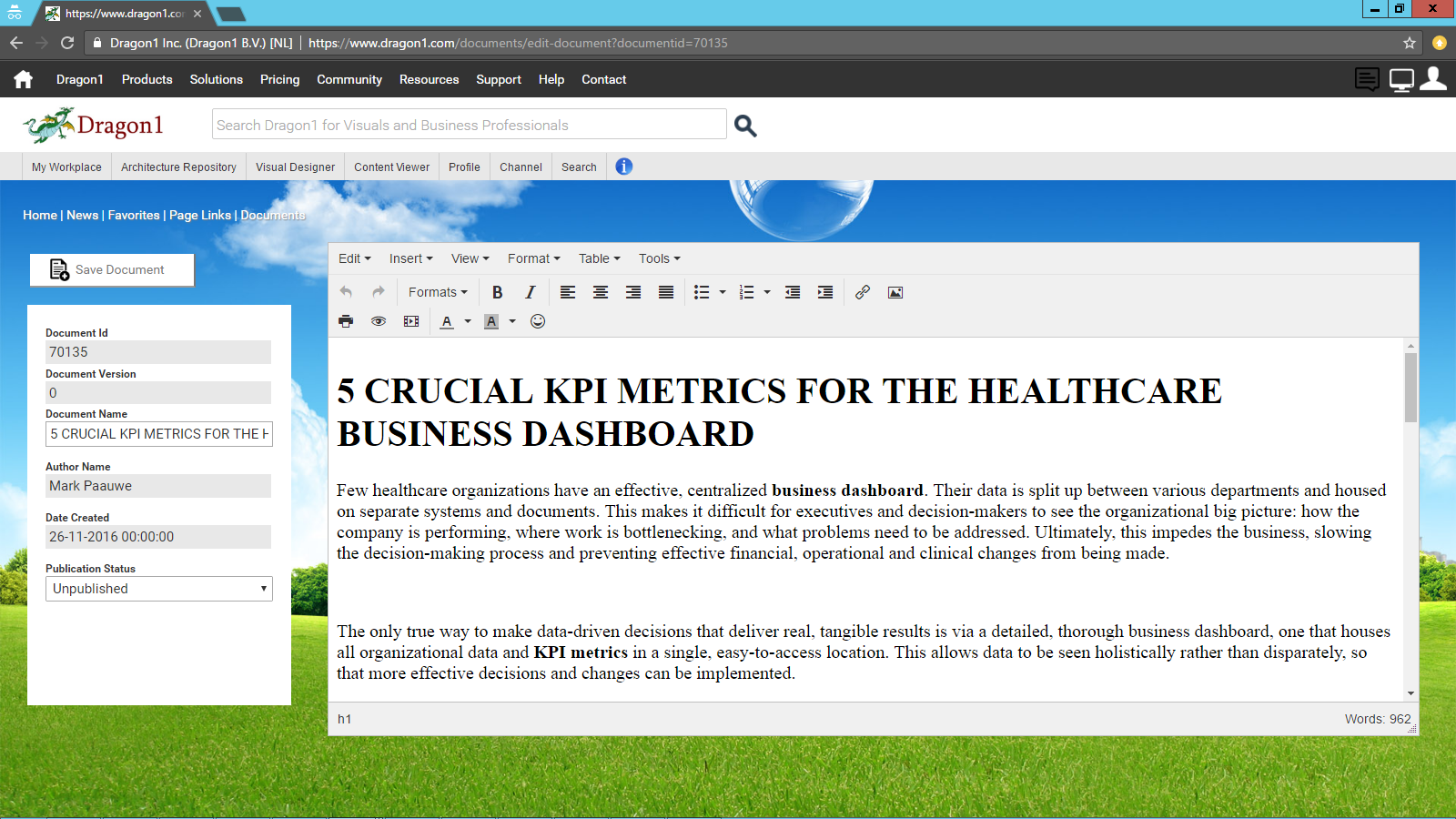Image resolution: width=1456 pixels, height=819 pixels.
Task: Open the emoticons smiley icon
Action: click(x=538, y=321)
